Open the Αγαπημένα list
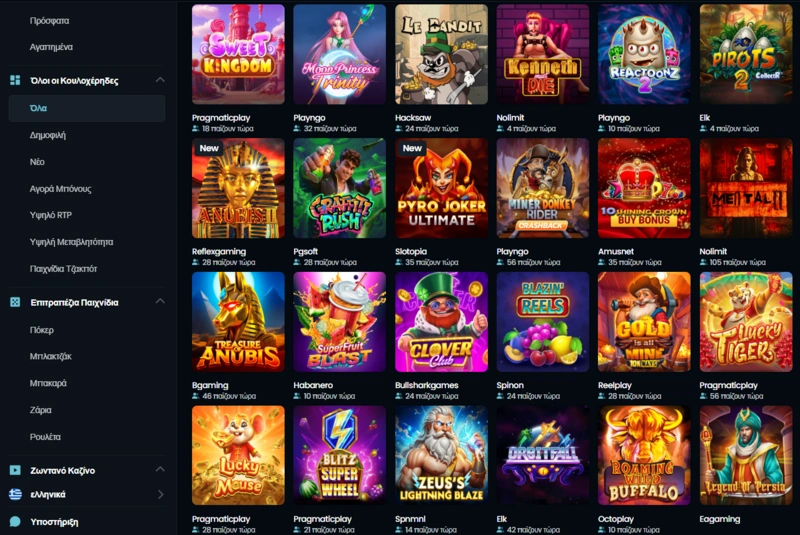The image size is (800, 535). [x=51, y=47]
